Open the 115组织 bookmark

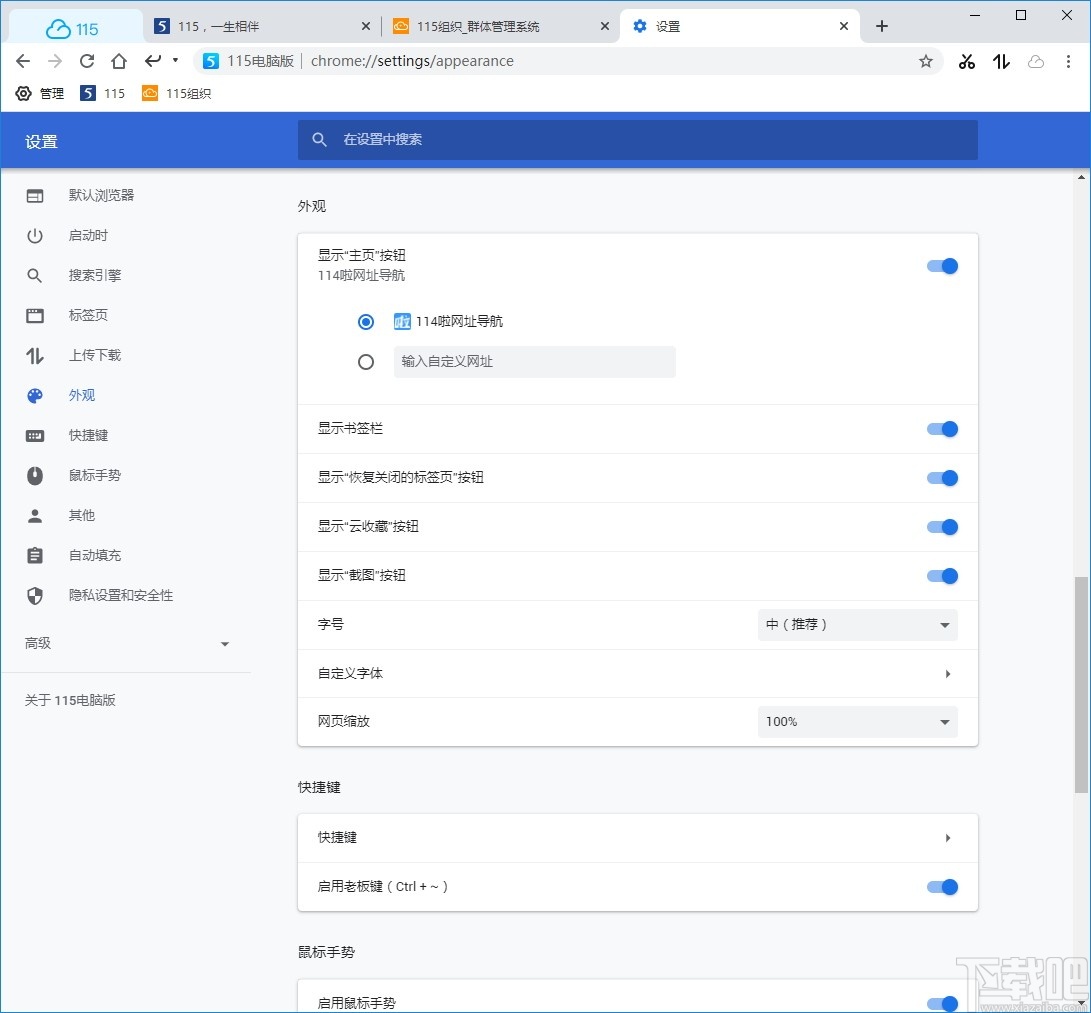(x=177, y=93)
